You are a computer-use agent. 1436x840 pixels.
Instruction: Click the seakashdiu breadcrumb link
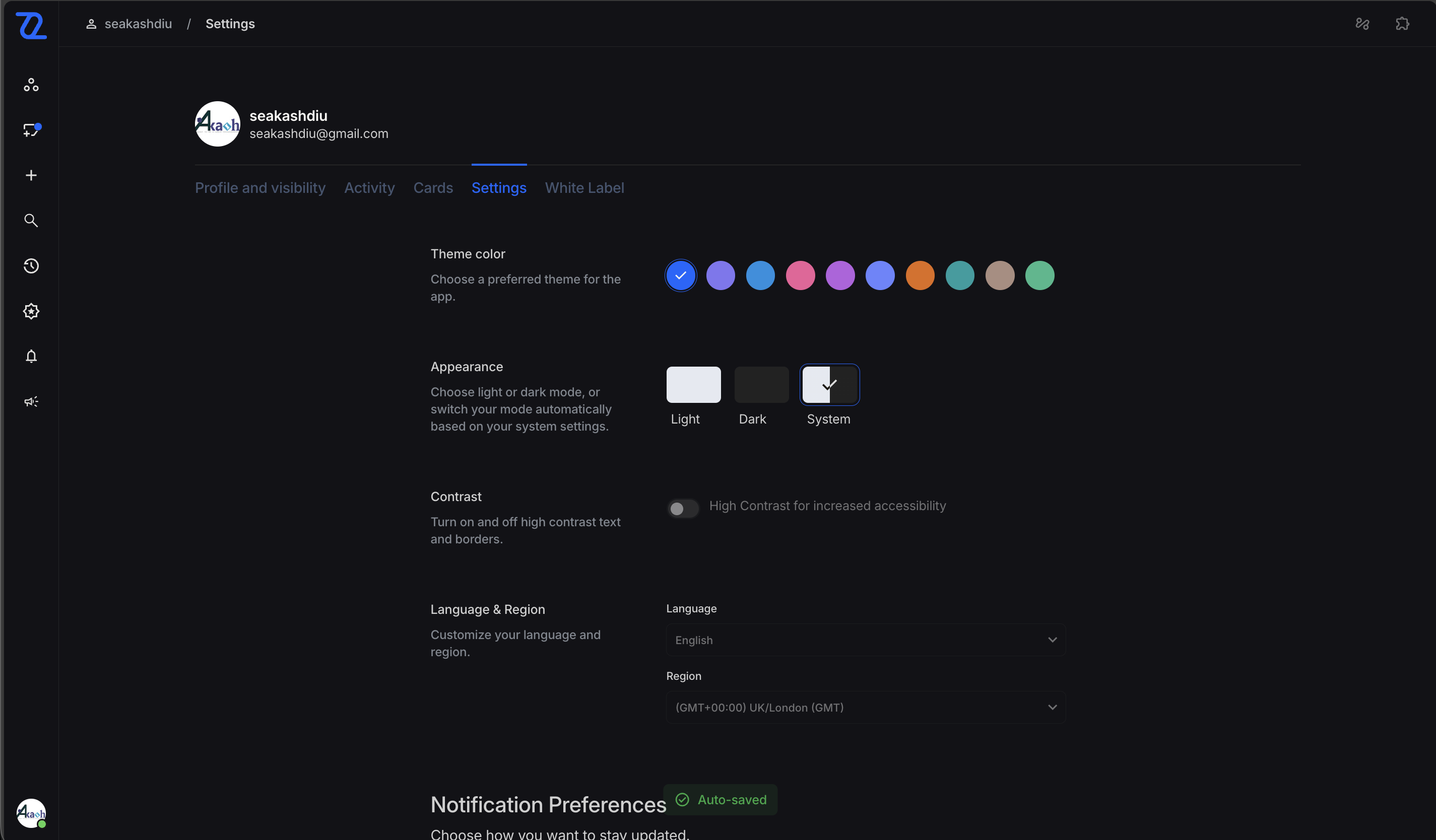pyautogui.click(x=138, y=24)
